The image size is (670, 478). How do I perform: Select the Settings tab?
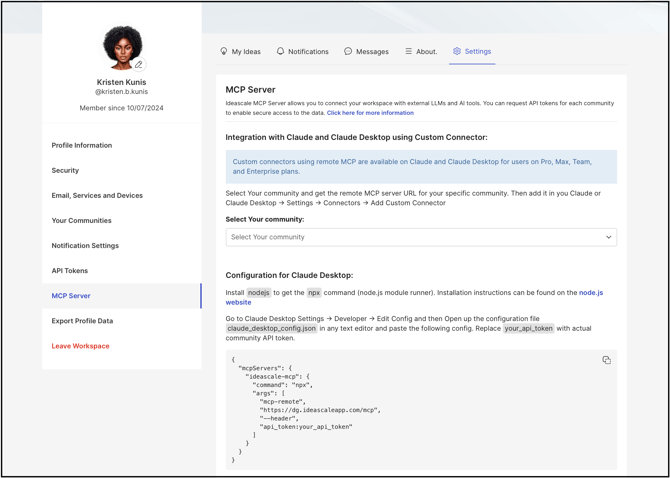pos(472,52)
